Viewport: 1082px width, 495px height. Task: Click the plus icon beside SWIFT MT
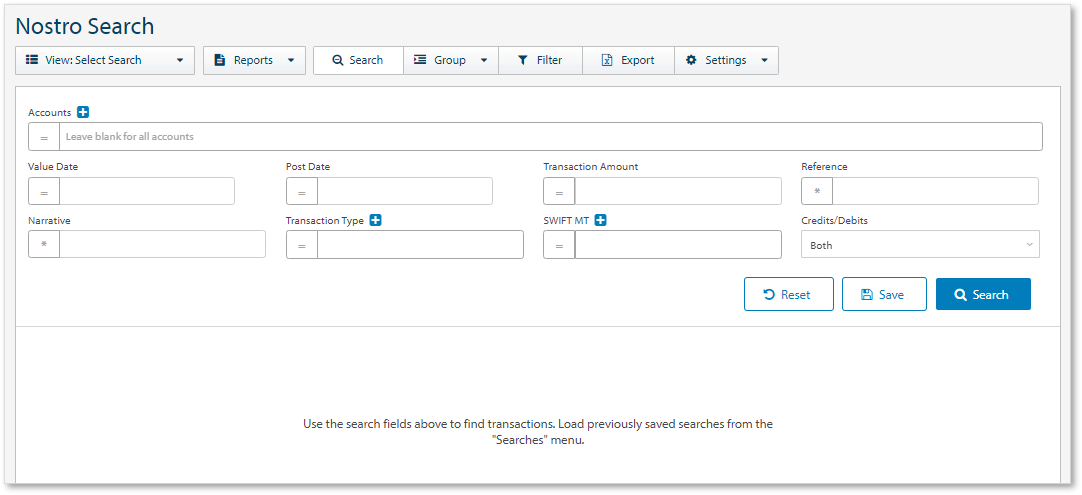(x=600, y=220)
